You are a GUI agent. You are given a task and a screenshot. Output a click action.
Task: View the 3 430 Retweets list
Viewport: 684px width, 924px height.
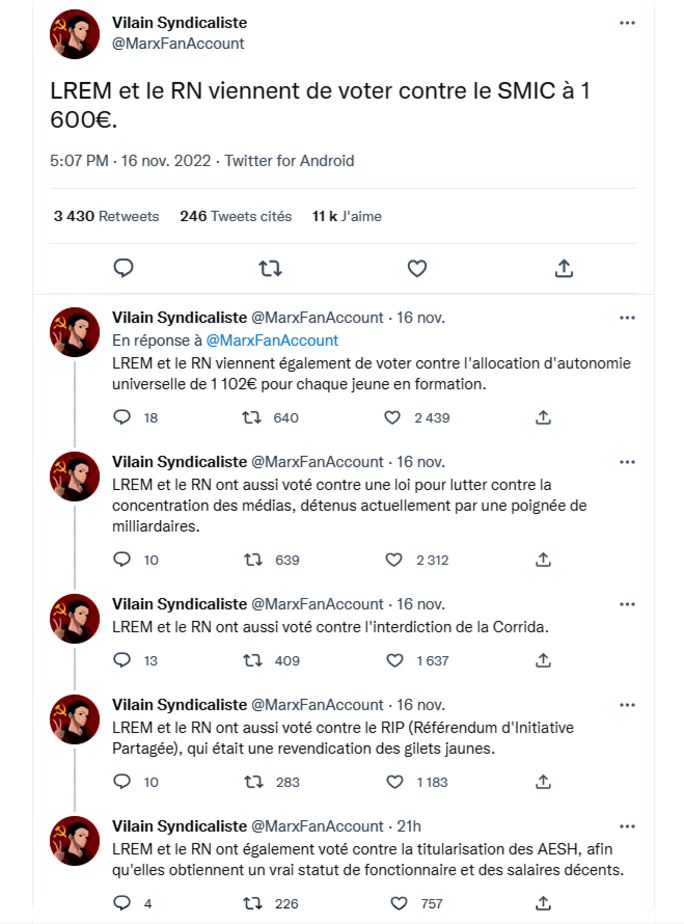pyautogui.click(x=106, y=216)
